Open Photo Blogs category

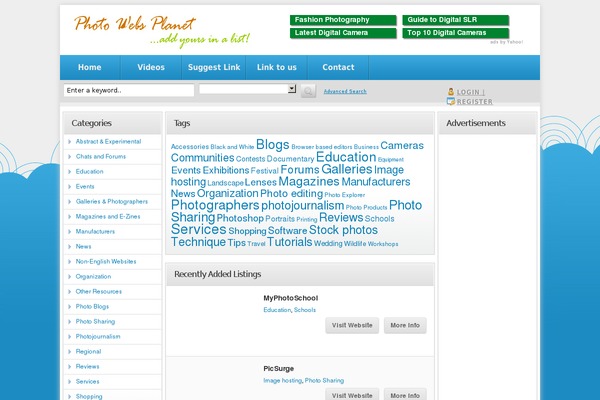(x=92, y=307)
